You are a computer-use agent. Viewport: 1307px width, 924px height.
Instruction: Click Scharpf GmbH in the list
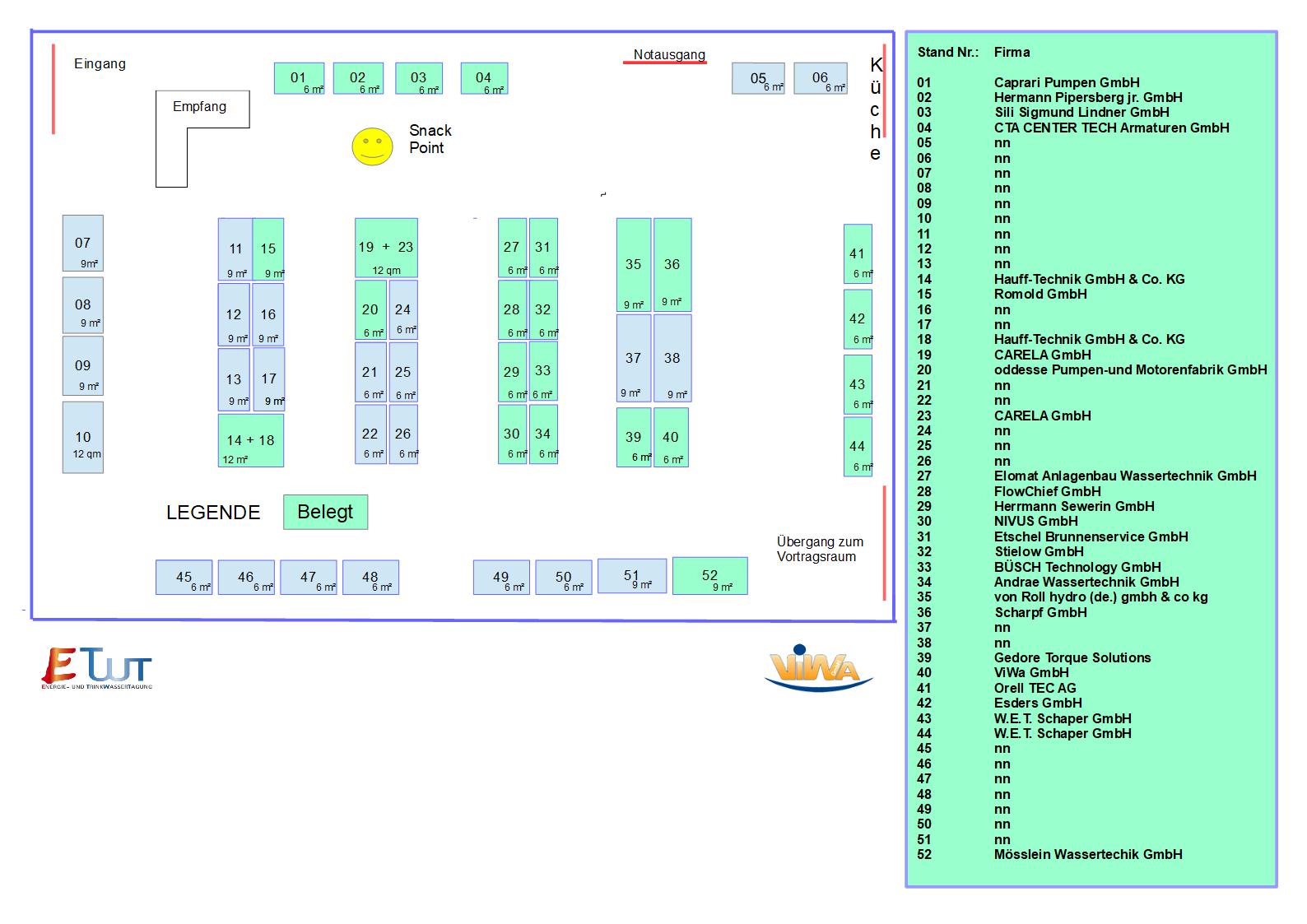[x=1040, y=612]
